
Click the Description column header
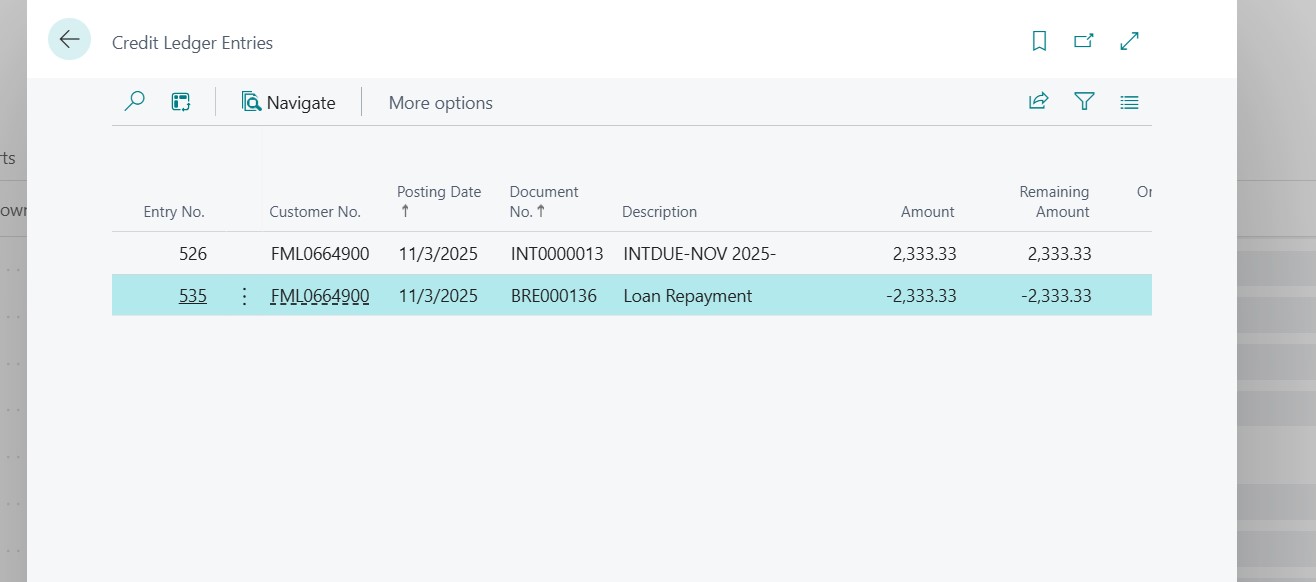(x=659, y=212)
